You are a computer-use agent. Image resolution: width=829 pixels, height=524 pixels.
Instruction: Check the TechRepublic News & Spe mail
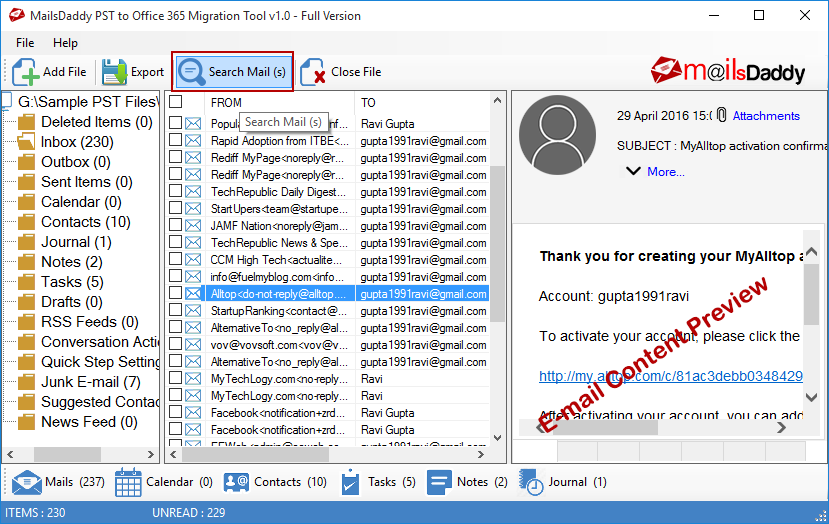[x=176, y=242]
